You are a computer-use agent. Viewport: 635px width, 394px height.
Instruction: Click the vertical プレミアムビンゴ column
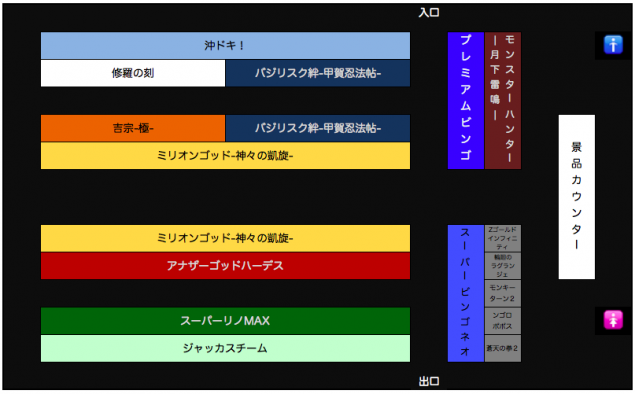466,100
